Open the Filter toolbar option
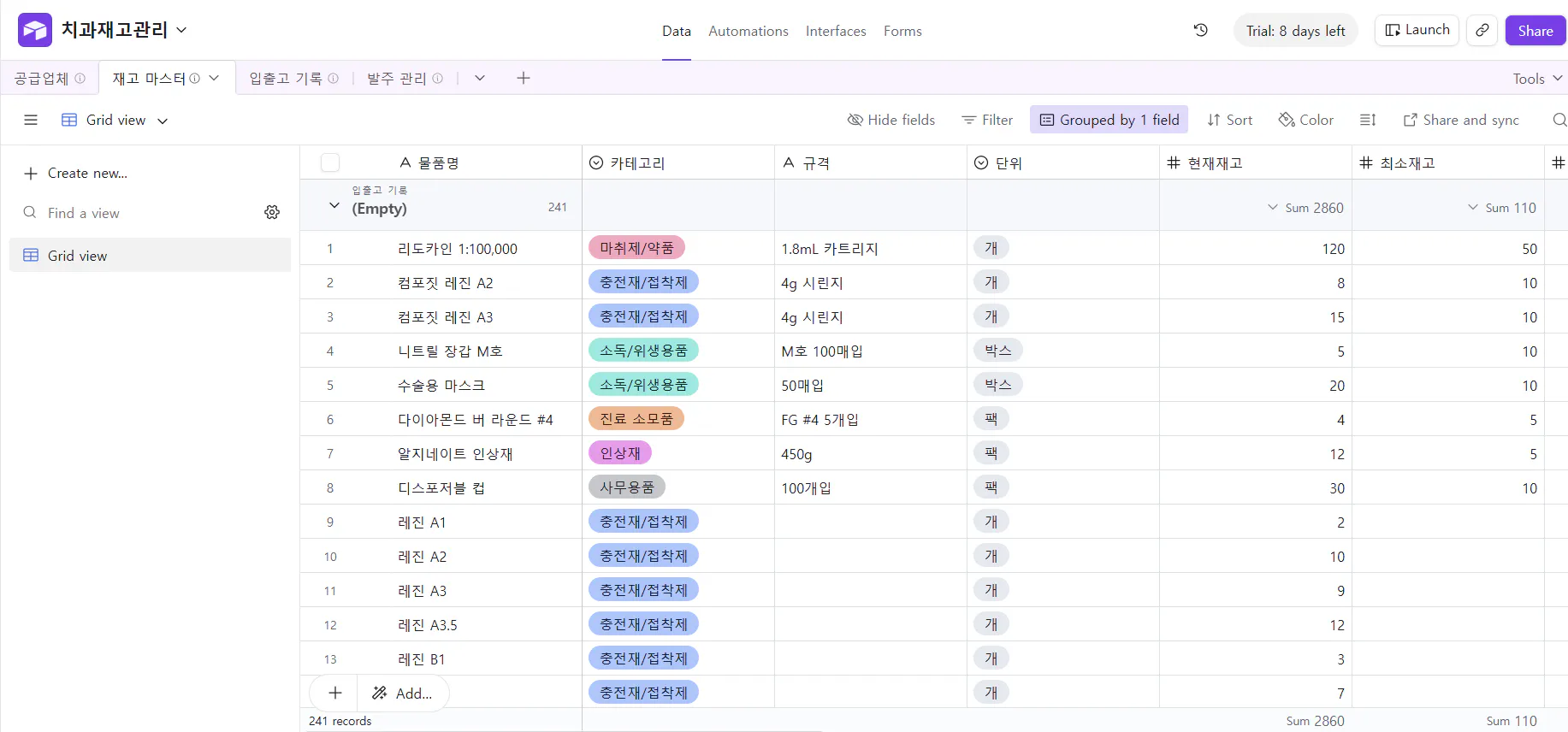 (987, 120)
